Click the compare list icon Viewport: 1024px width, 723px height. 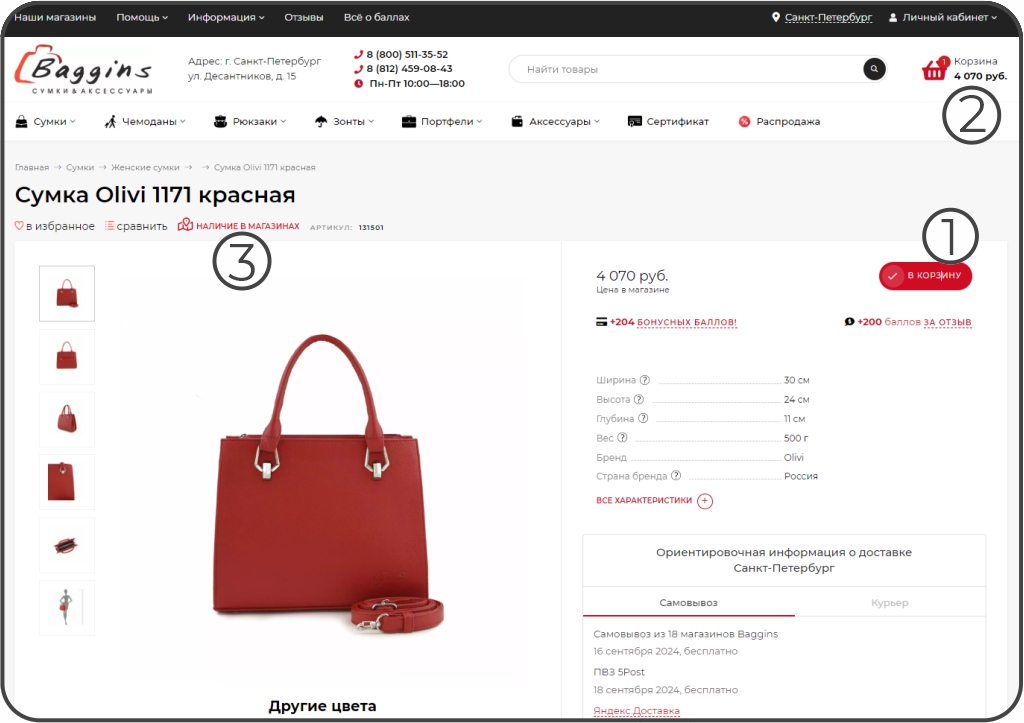[110, 226]
